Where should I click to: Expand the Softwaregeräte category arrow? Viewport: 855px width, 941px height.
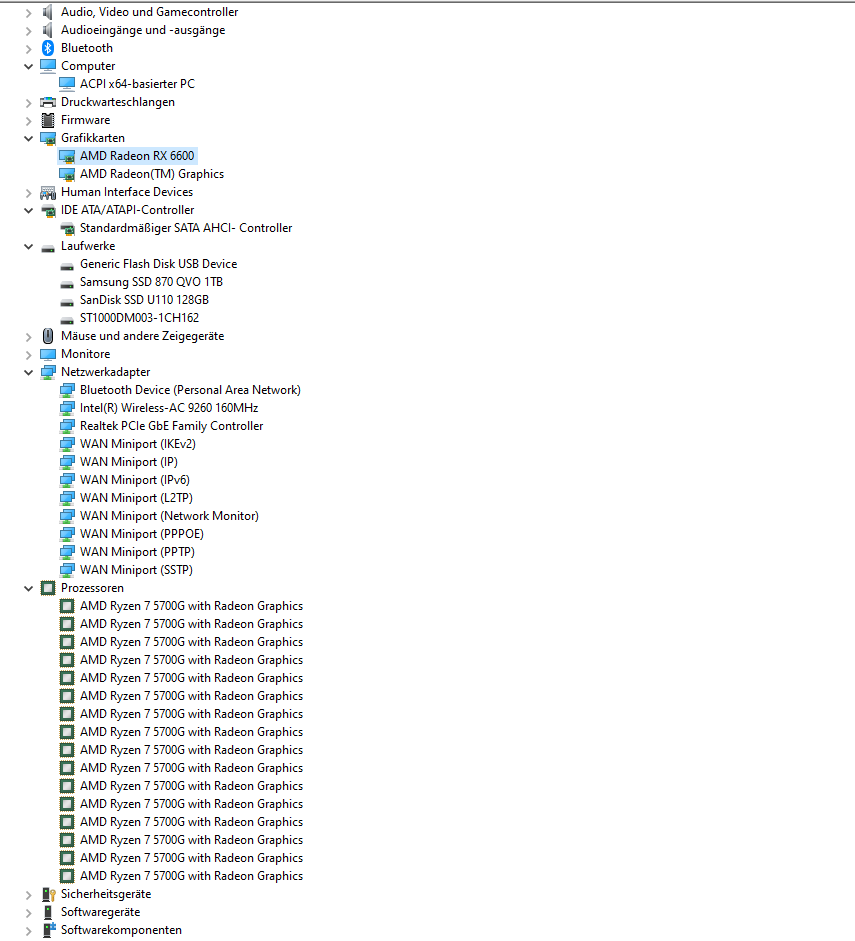28,913
